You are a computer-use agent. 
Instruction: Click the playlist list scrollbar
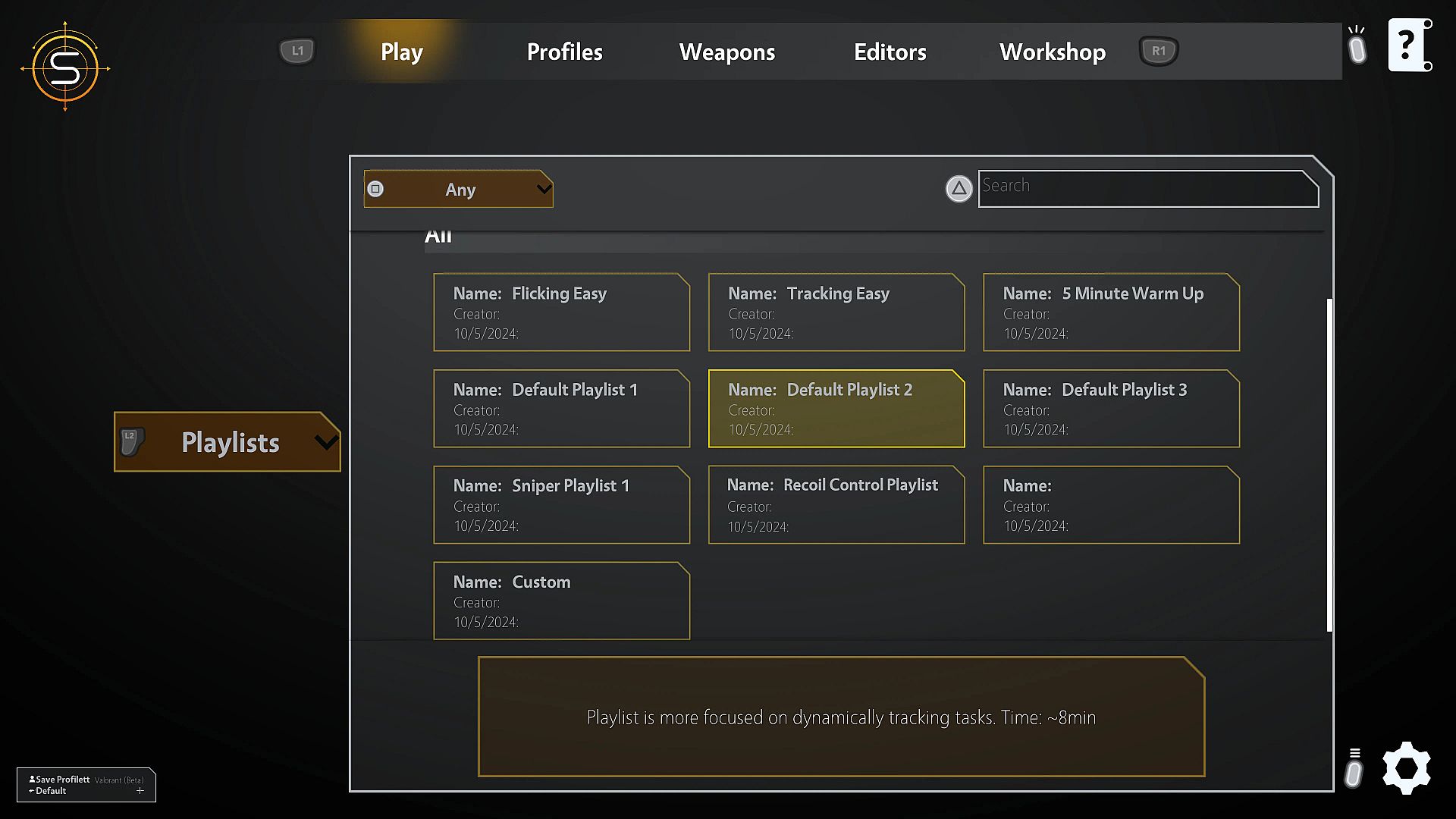tap(1329, 464)
